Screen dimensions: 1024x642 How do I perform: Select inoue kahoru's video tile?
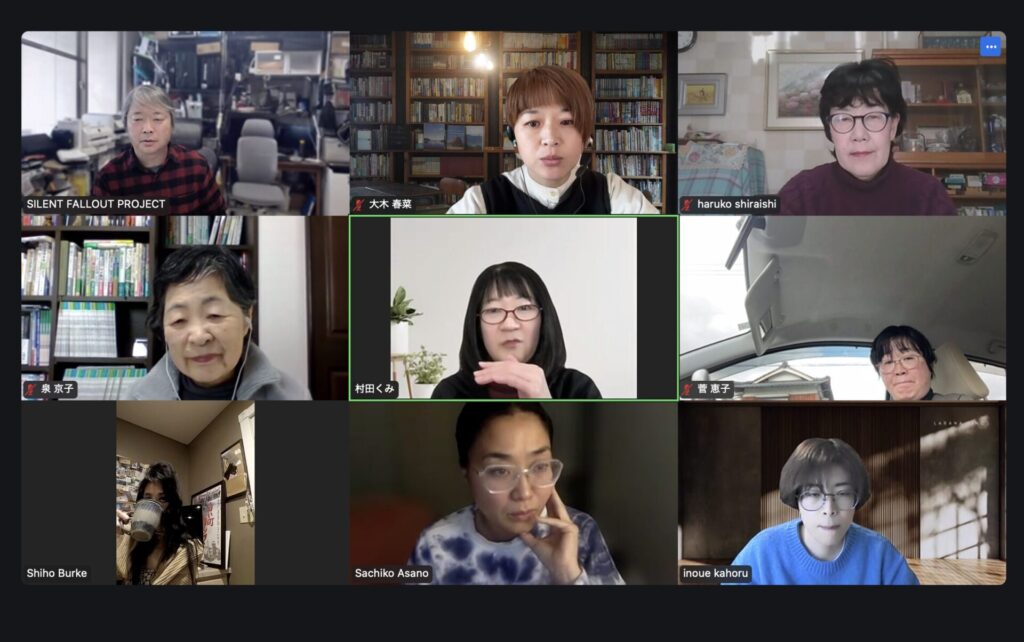pos(842,493)
